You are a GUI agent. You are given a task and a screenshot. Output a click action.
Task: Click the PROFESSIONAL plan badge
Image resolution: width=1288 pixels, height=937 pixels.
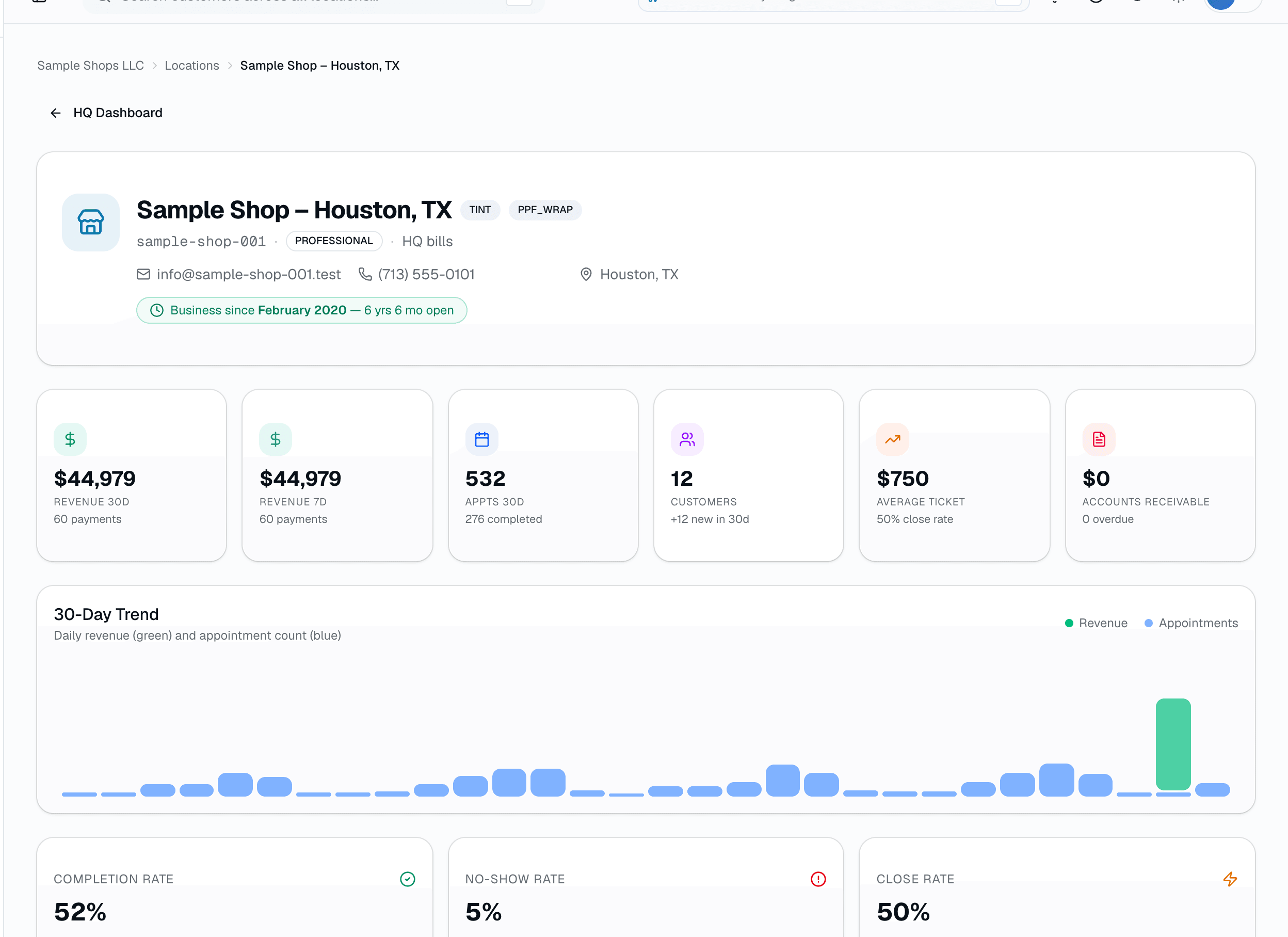coord(334,241)
